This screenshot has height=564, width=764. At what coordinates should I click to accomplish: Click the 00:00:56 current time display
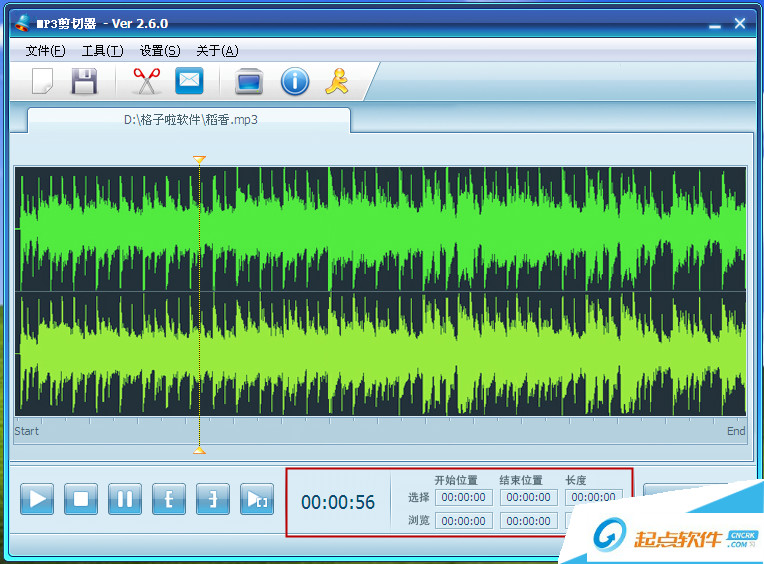[x=338, y=503]
